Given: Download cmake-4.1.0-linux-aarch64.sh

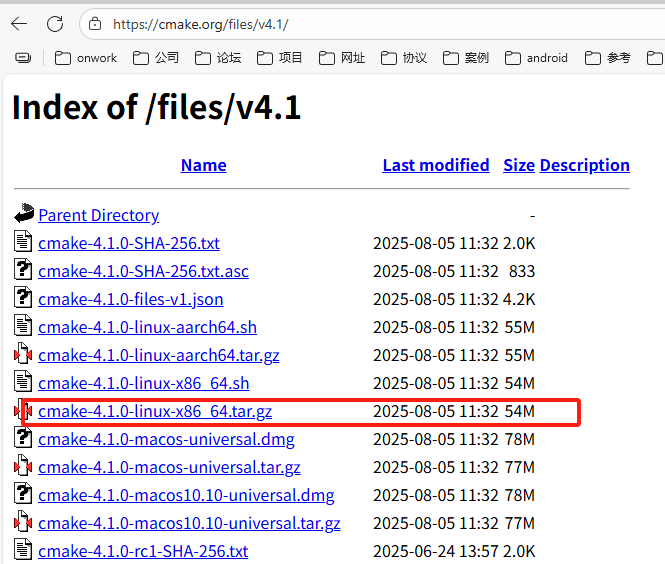Looking at the screenshot, I should 147,327.
